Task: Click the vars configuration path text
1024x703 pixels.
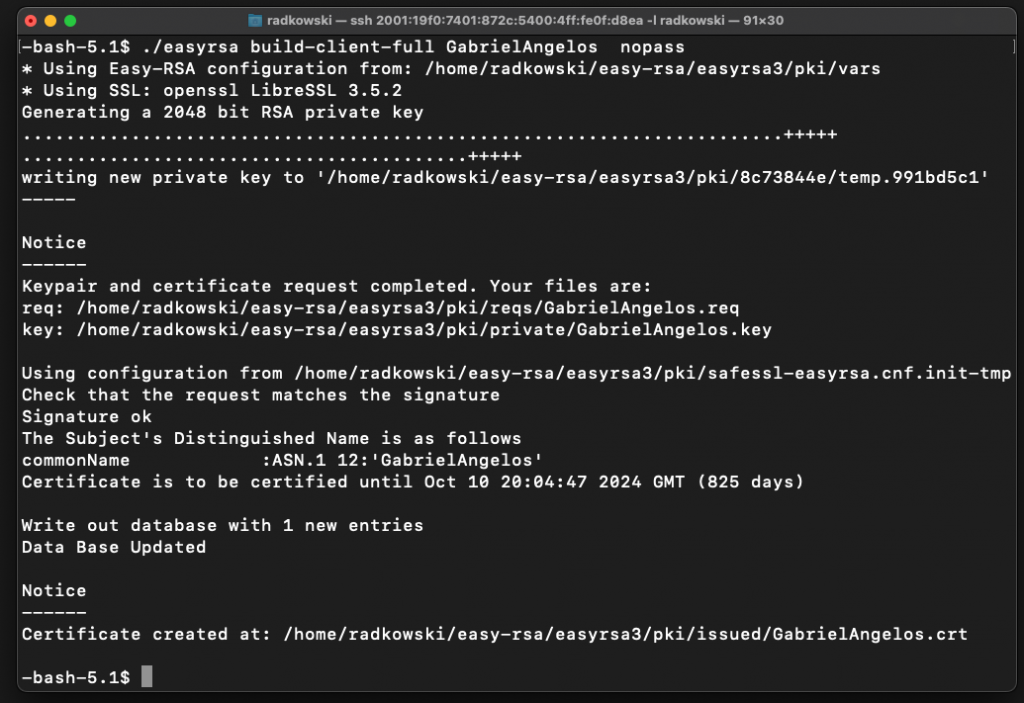Action: click(652, 69)
